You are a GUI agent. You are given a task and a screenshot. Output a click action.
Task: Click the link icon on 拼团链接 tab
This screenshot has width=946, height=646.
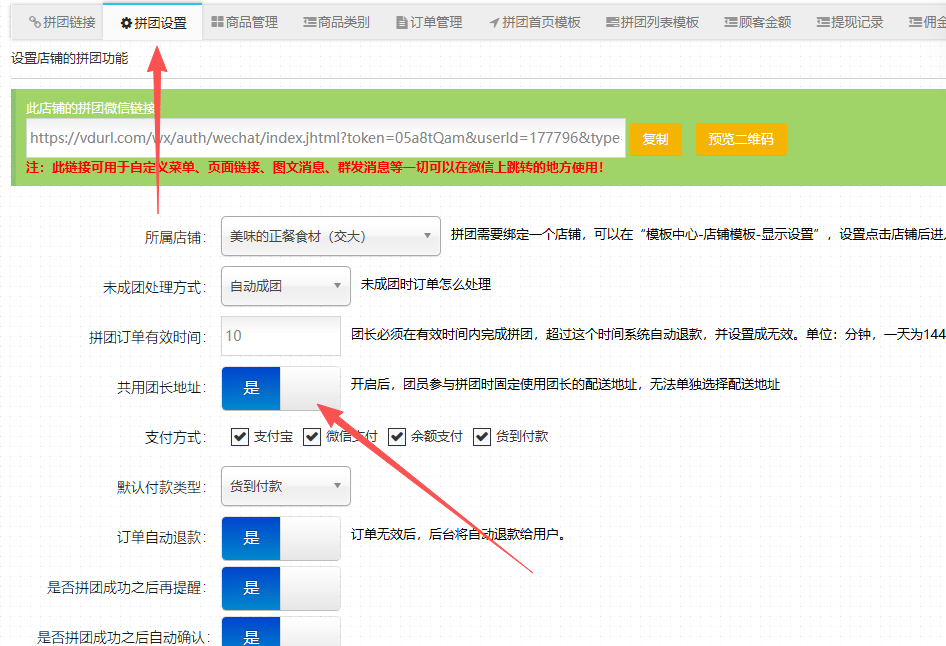click(35, 22)
